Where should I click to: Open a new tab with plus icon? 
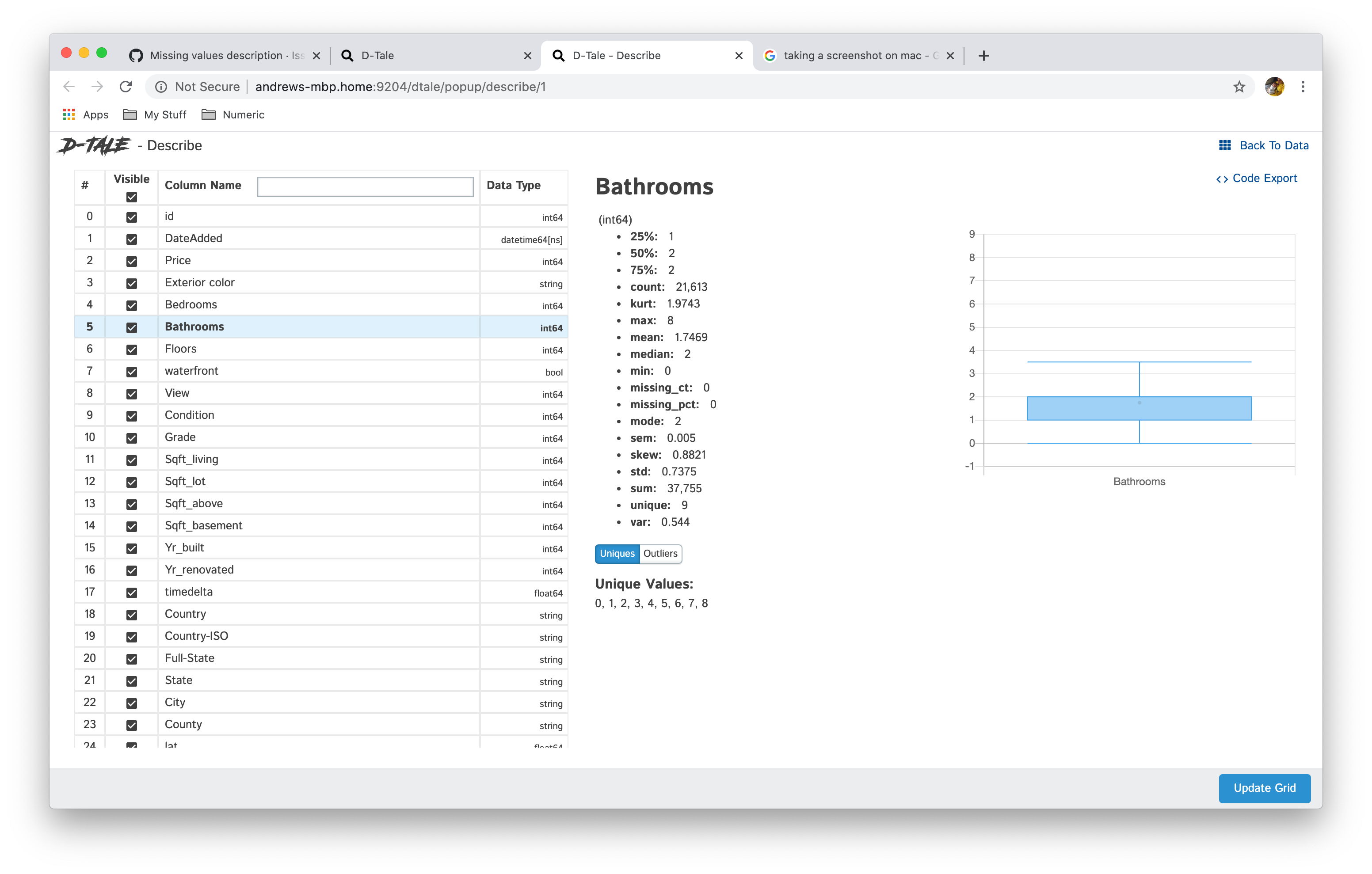tap(983, 55)
